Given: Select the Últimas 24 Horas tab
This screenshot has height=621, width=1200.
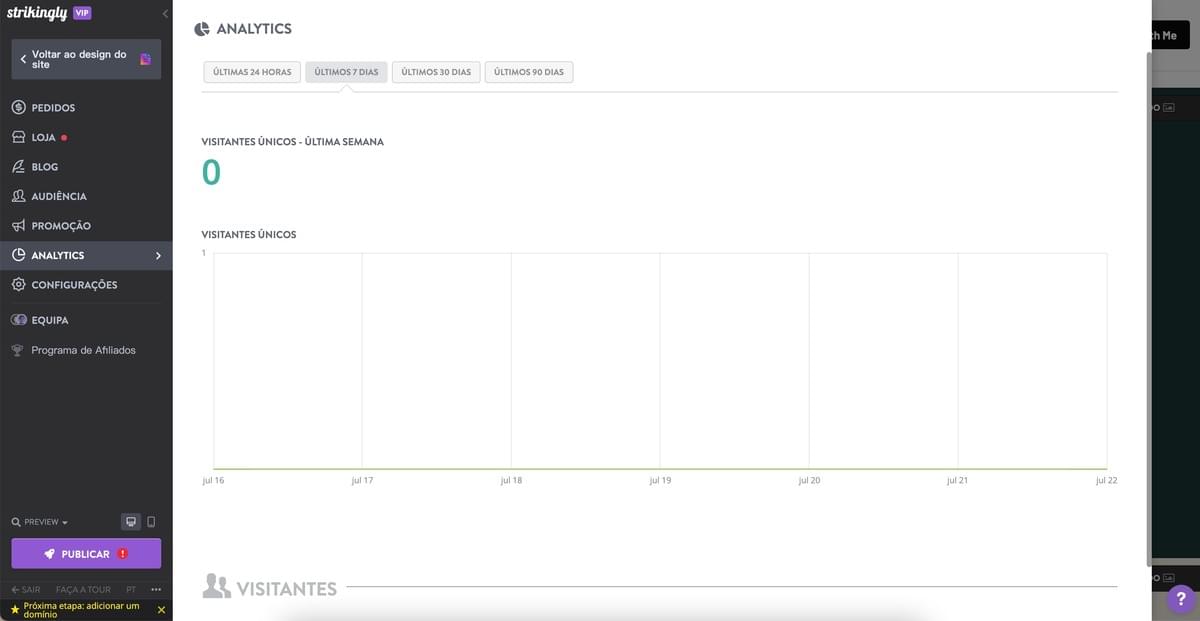Looking at the screenshot, I should [252, 72].
